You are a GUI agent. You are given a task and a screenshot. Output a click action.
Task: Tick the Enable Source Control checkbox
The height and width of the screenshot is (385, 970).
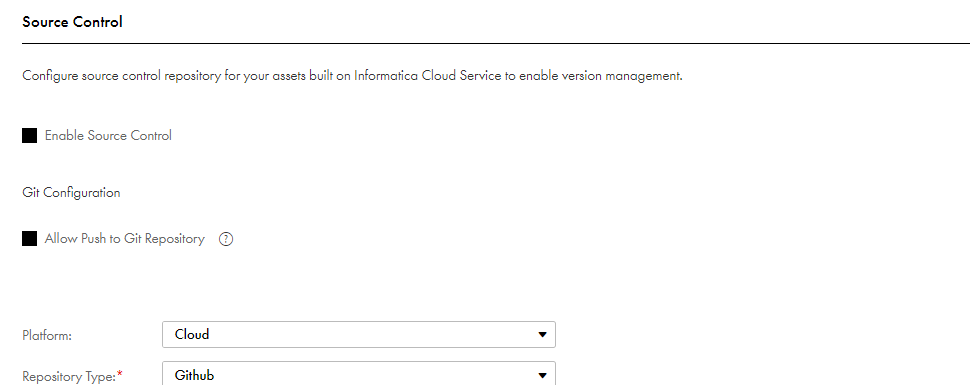pyautogui.click(x=30, y=136)
